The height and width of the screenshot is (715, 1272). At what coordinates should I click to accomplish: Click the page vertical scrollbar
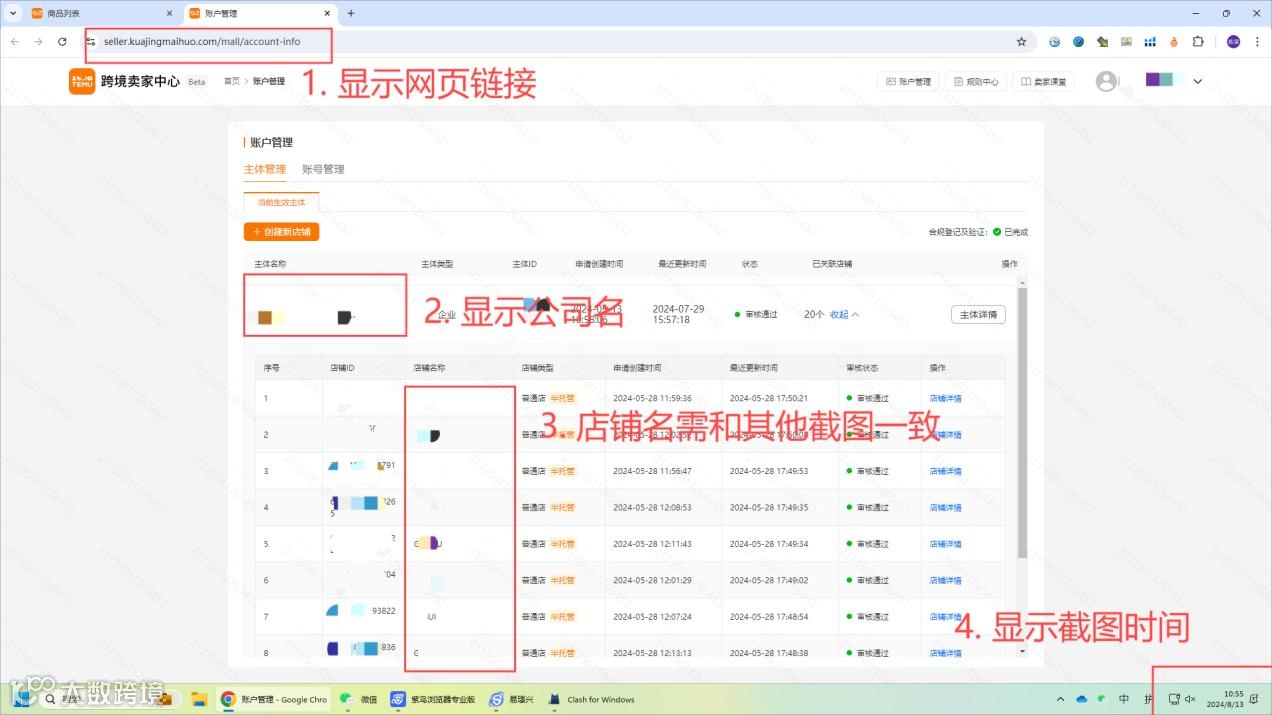coord(1021,422)
